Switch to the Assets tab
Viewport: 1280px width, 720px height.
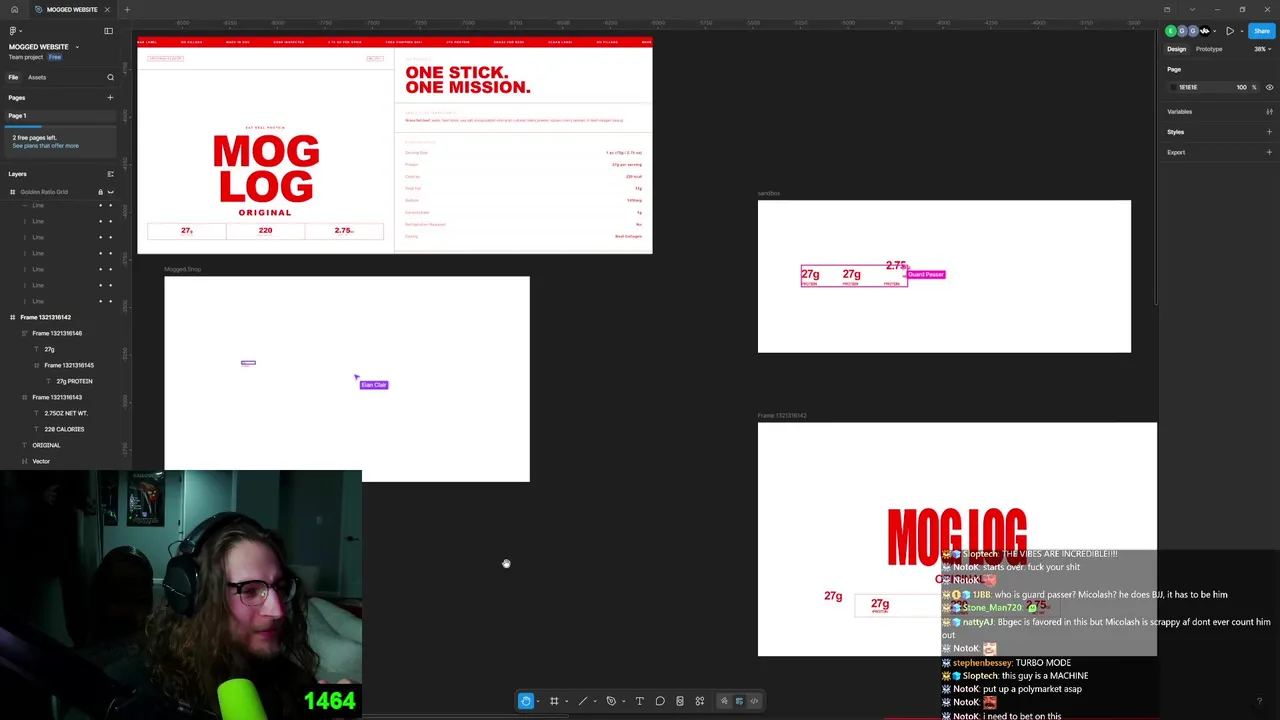37,77
